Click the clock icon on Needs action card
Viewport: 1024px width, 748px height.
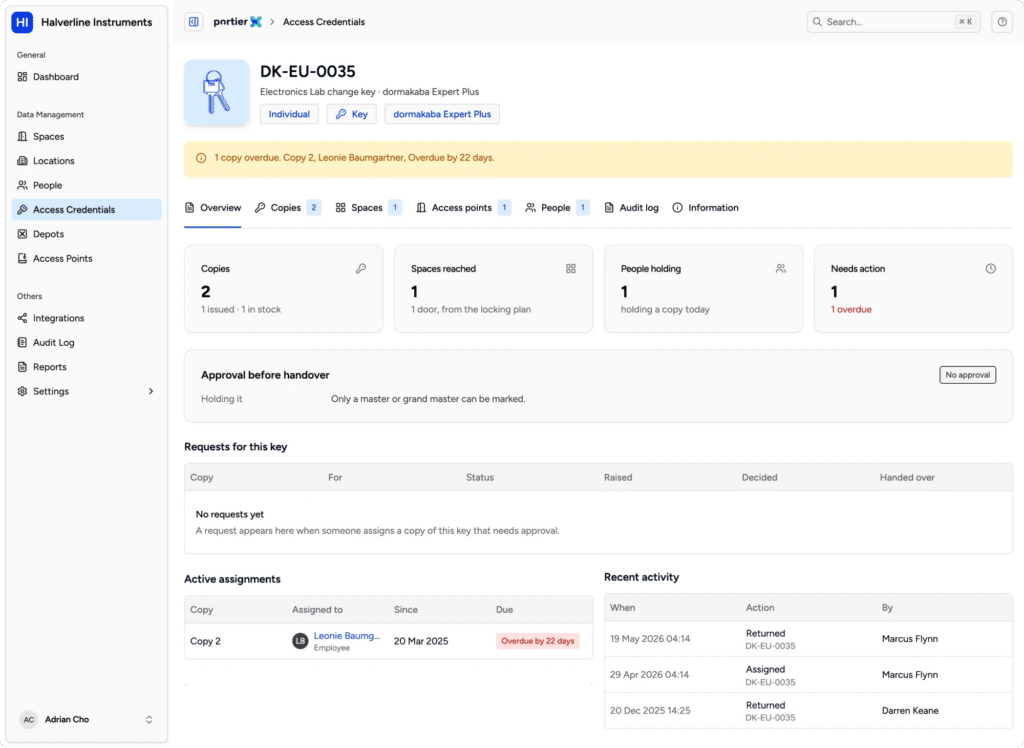tap(991, 268)
